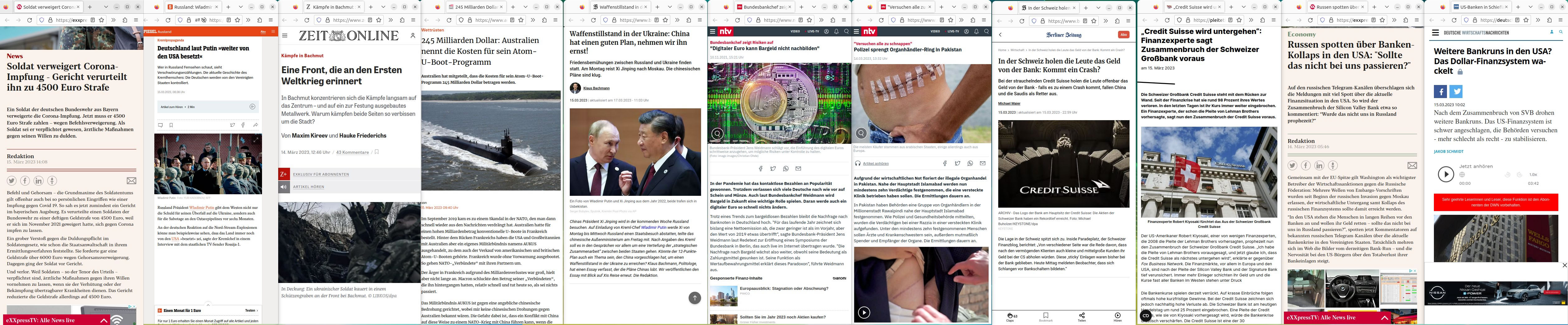Click Spiegel article share arrow icon
Screen dimensions: 1568x325
point(256,125)
